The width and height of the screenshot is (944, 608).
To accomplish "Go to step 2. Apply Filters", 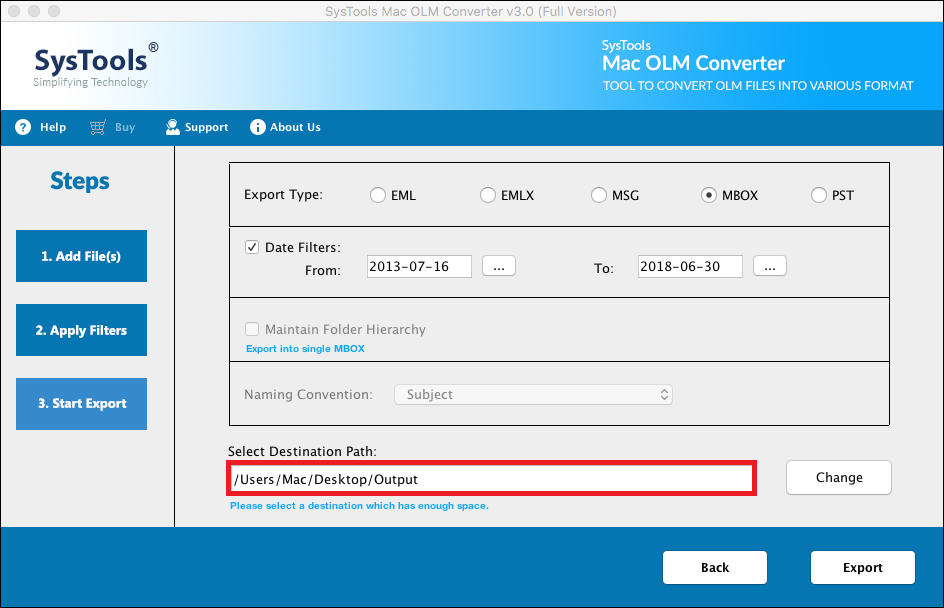I will click(81, 330).
